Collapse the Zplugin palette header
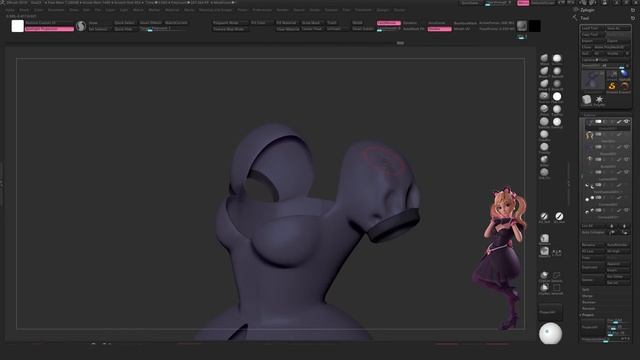The height and width of the screenshot is (360, 640). coord(588,10)
